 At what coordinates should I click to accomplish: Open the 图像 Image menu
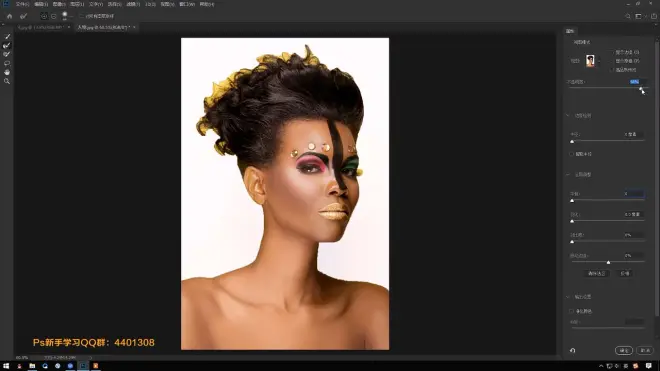[59, 4]
